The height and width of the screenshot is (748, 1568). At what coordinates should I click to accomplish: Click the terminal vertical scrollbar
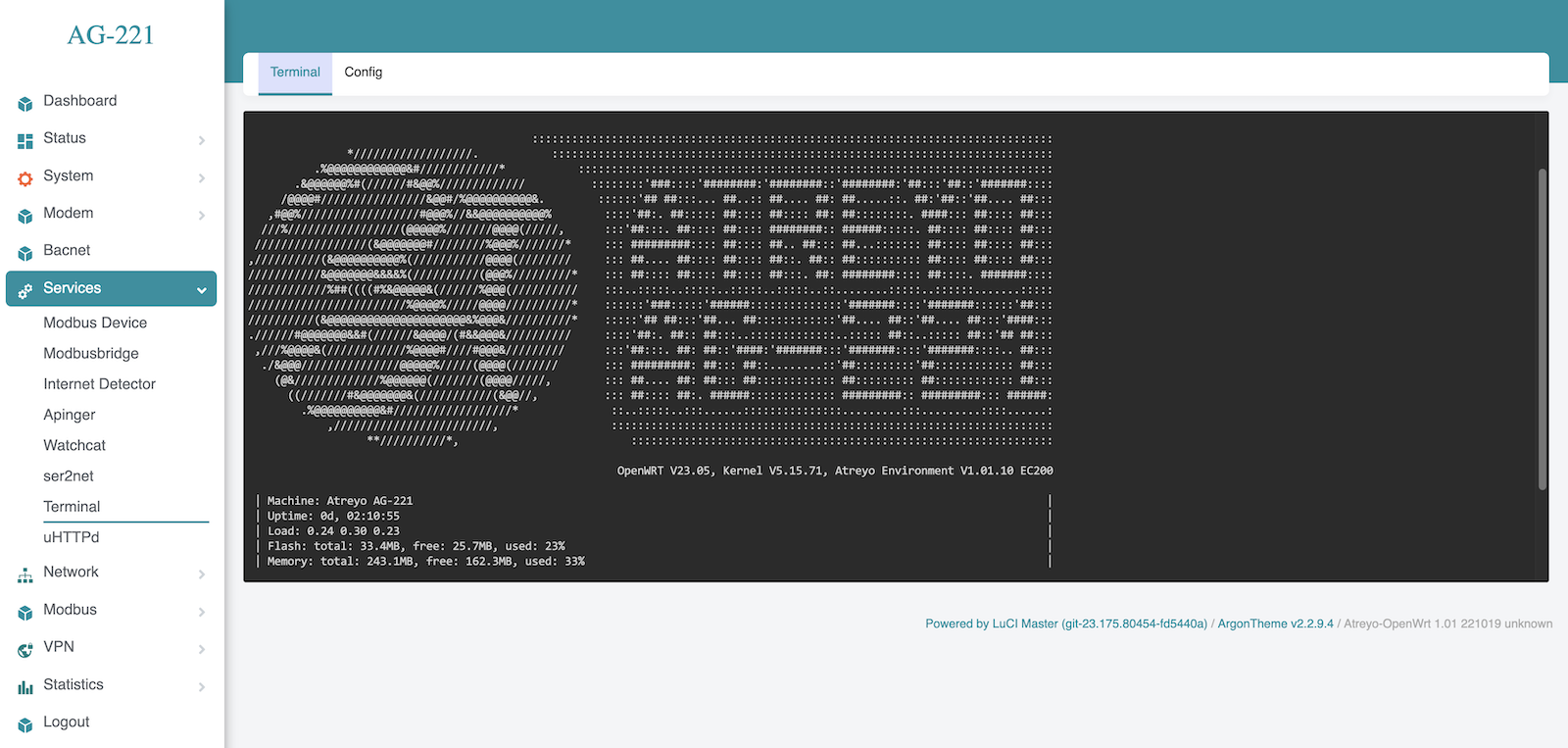(x=1542, y=328)
